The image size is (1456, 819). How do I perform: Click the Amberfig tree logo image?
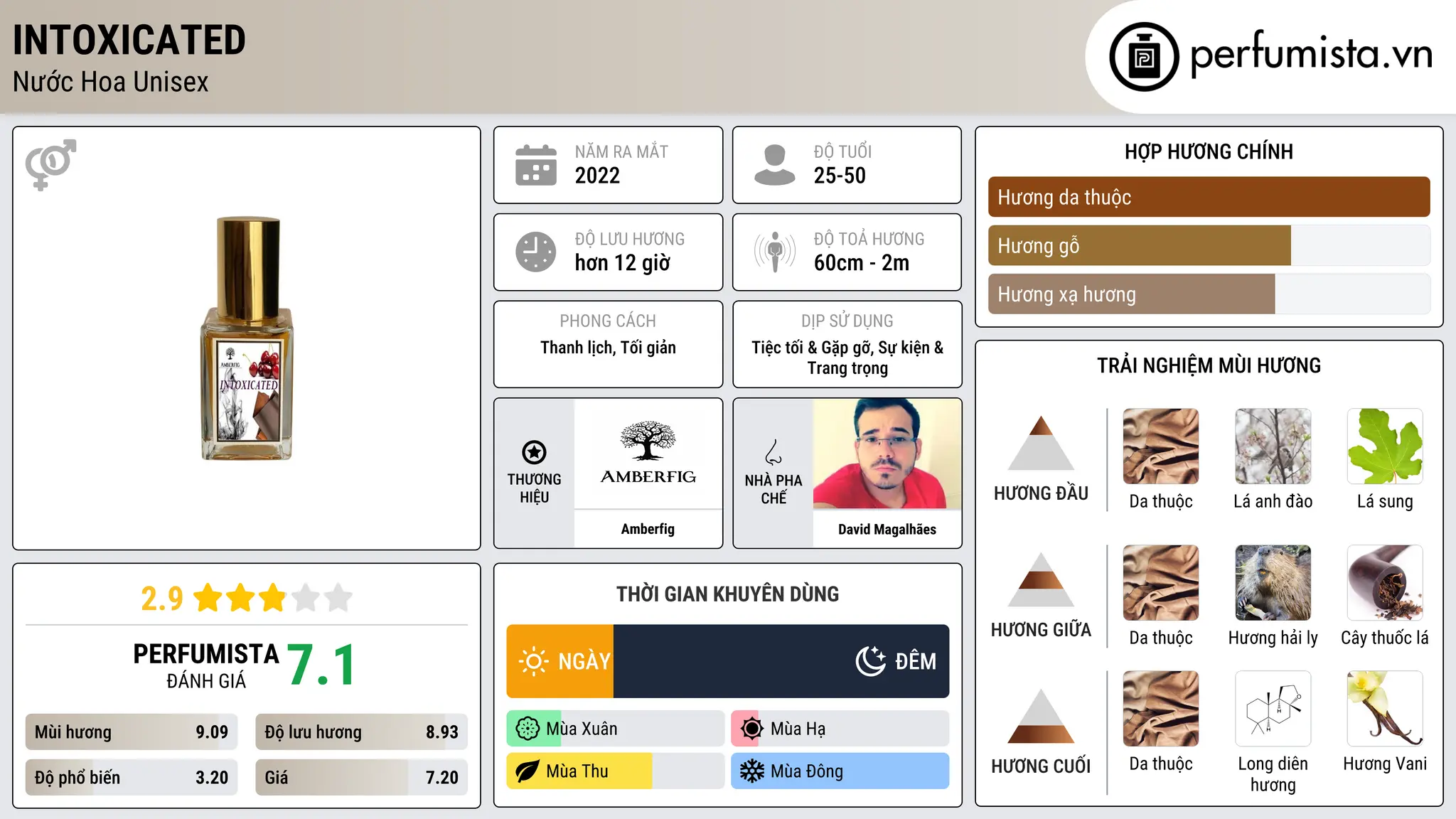pyautogui.click(x=648, y=454)
